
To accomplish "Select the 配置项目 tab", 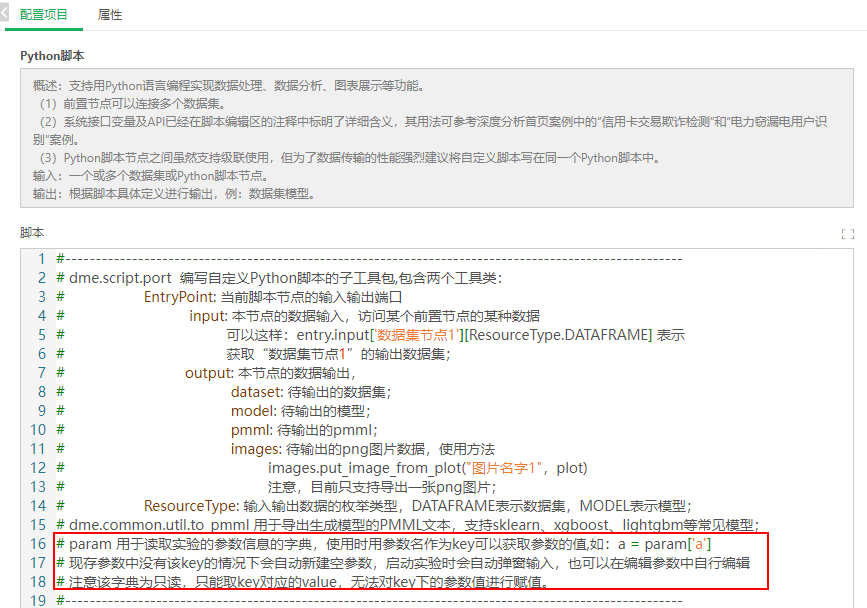I will pos(44,16).
